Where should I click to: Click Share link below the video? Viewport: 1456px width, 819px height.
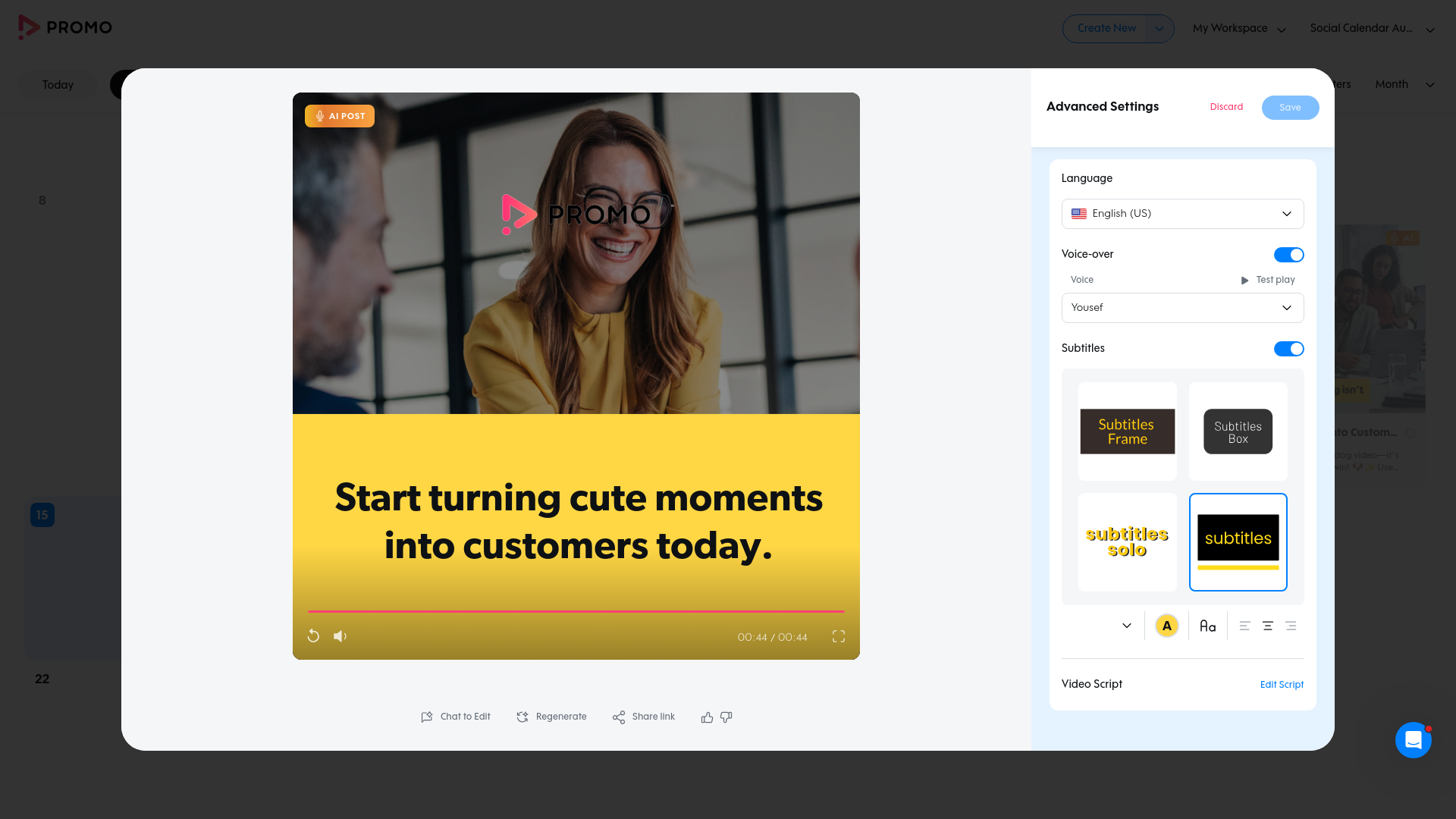coord(644,717)
